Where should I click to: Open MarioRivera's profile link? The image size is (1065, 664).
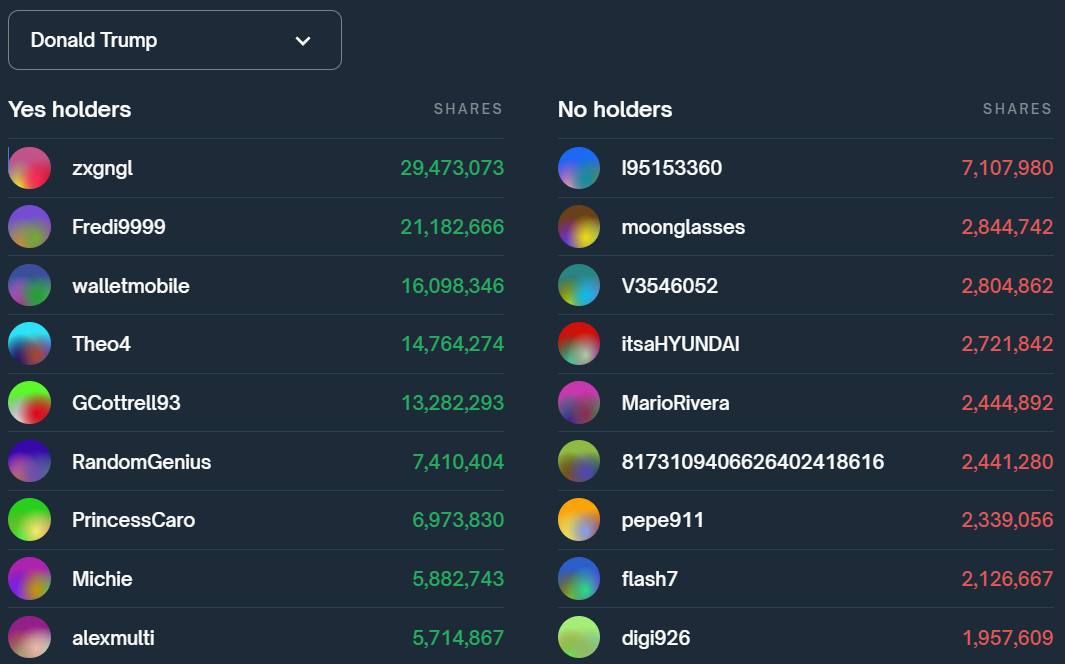[x=675, y=403]
